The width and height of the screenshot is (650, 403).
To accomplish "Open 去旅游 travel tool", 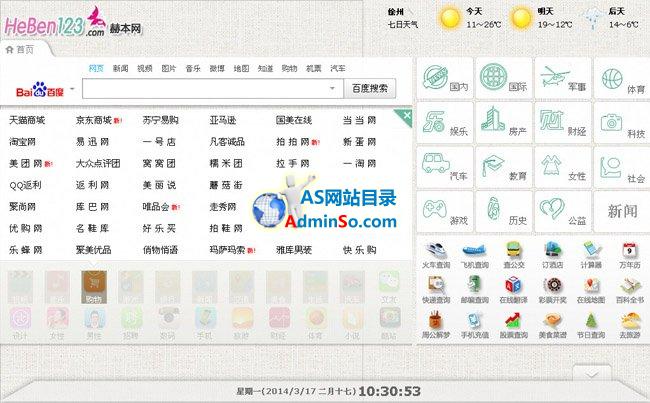I will (x=630, y=325).
